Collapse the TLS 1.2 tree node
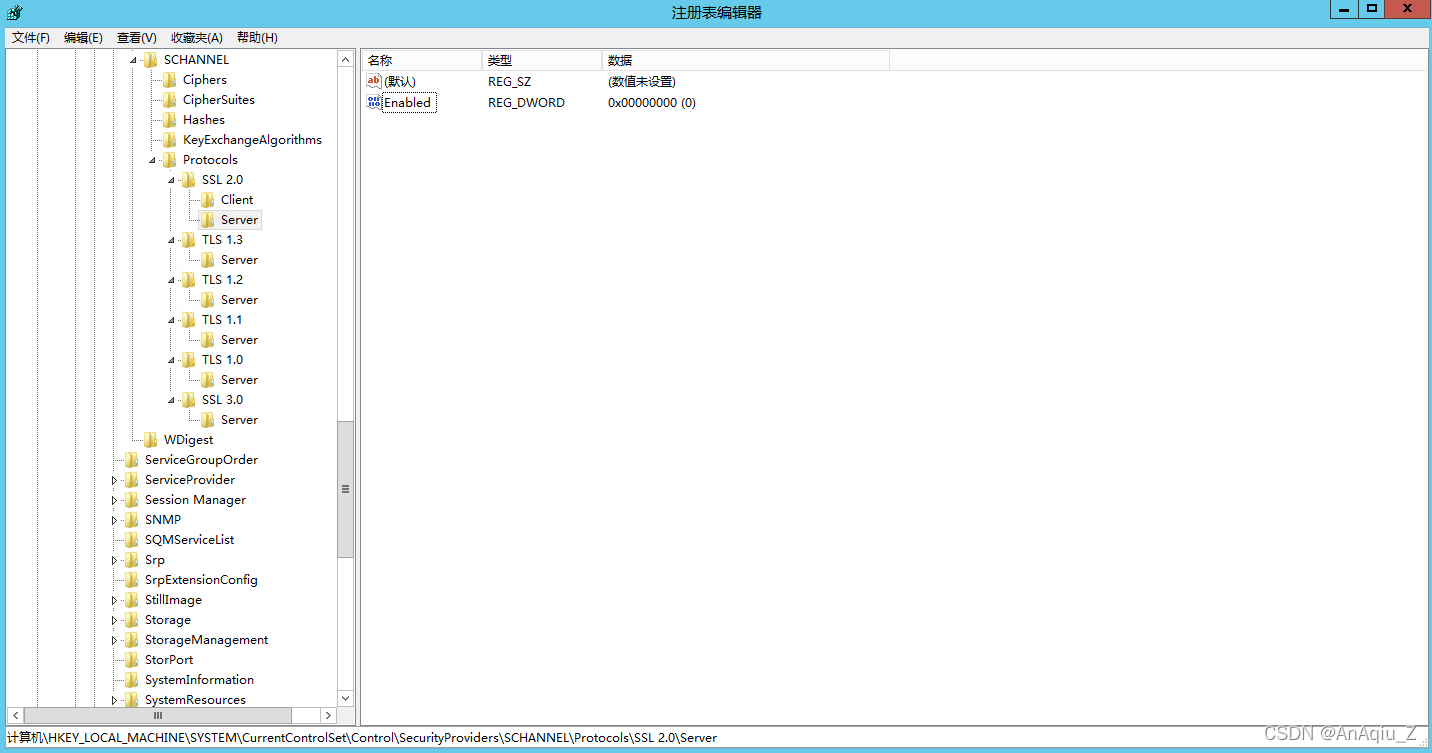The height and width of the screenshot is (753, 1432). click(171, 281)
